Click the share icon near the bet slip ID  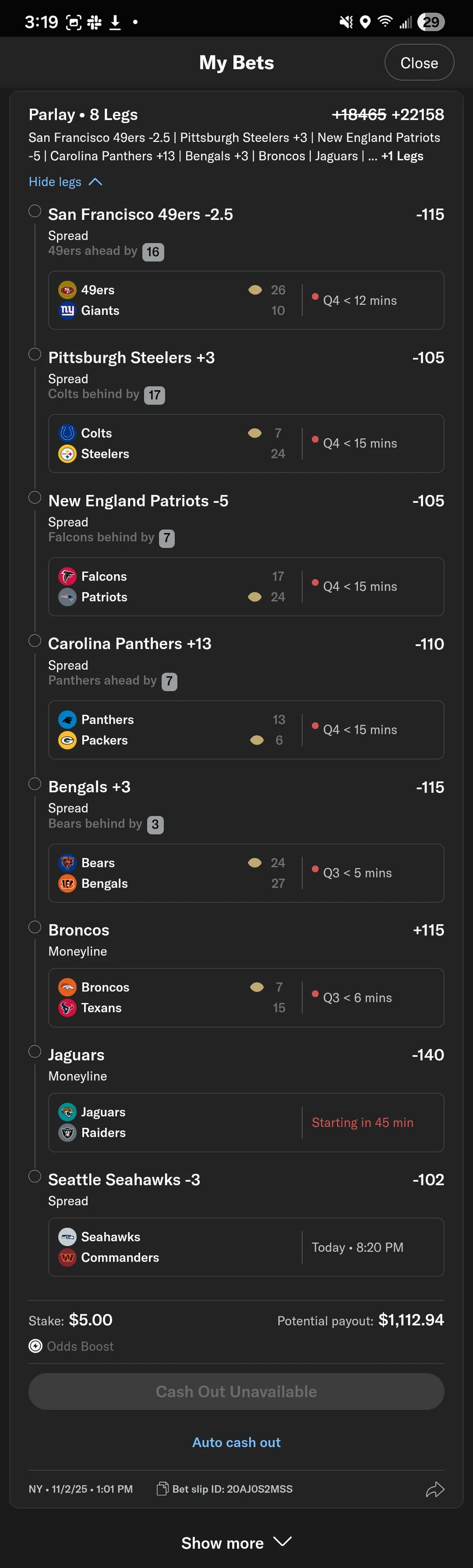435,1489
